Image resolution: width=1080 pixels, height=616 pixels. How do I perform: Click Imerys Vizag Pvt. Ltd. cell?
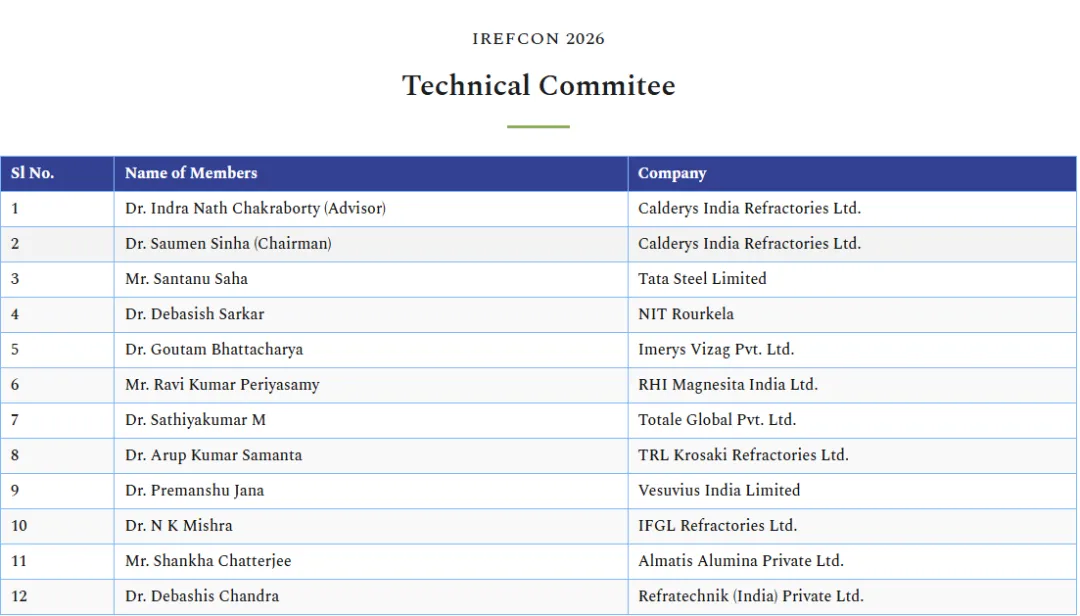click(716, 350)
